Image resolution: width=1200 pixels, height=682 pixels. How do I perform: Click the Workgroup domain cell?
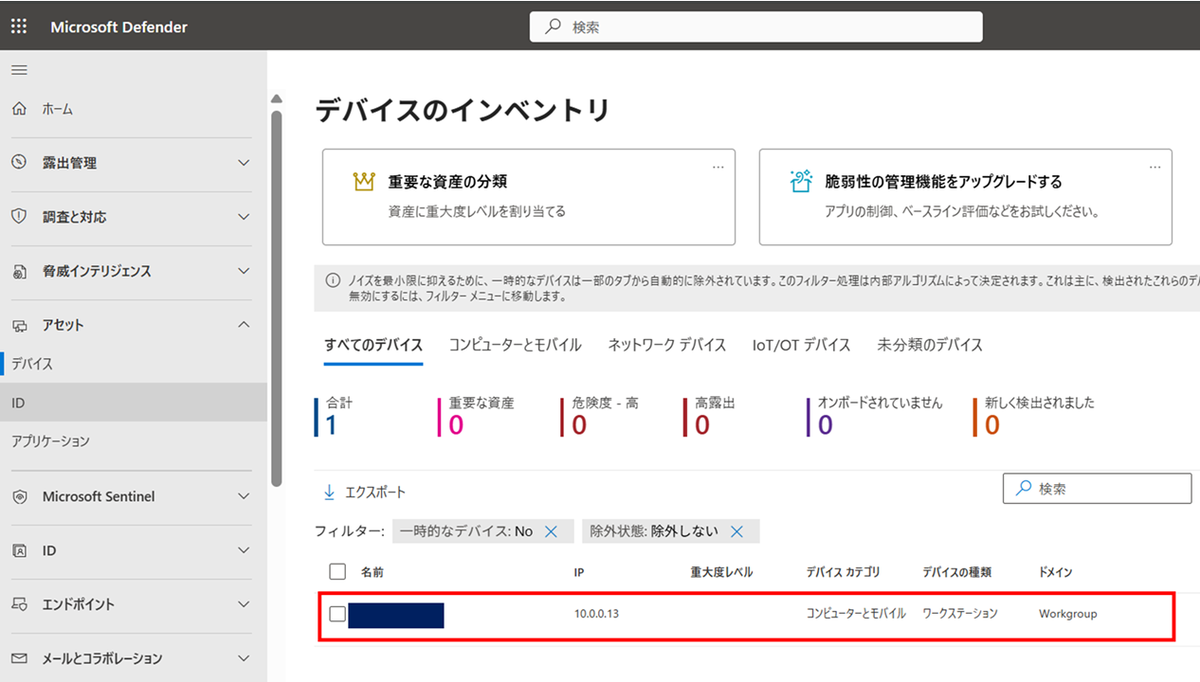point(1068,613)
